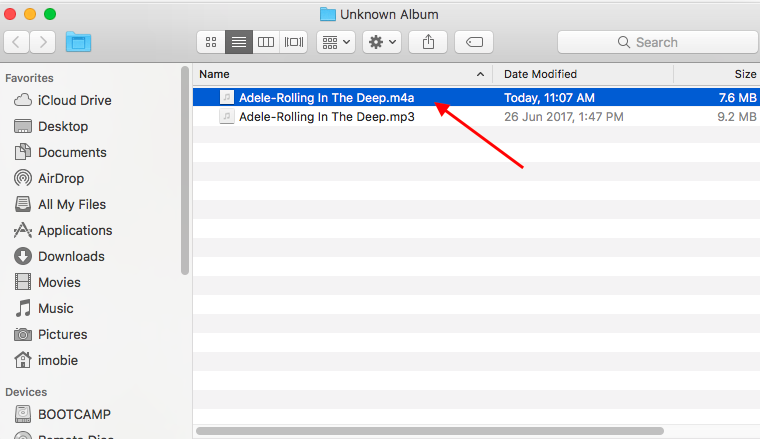
Task: Go back with the left chevron button
Action: [x=16, y=42]
